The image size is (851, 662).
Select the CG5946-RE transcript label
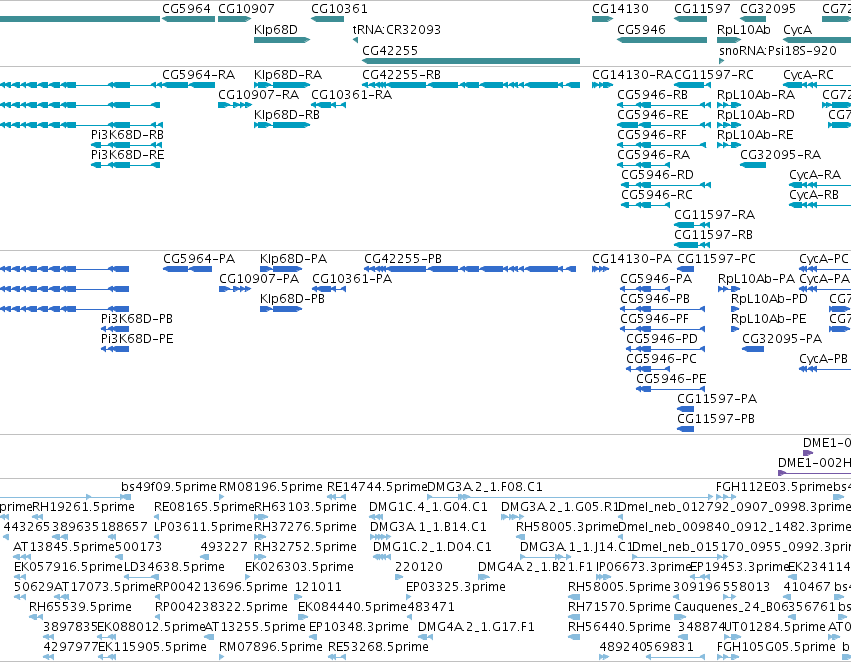point(652,114)
